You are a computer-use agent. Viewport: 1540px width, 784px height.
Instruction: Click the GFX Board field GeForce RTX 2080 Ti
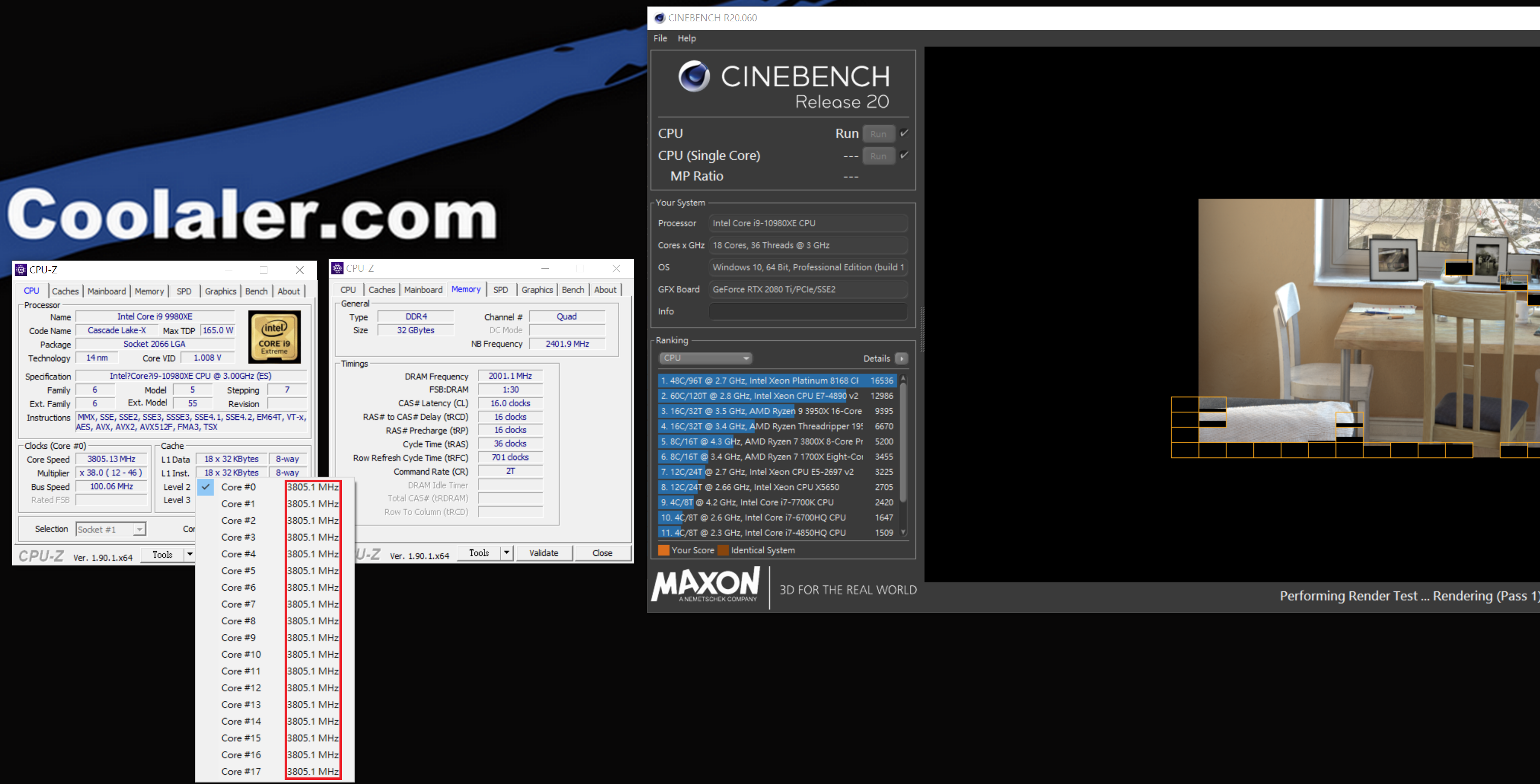pyautogui.click(x=808, y=289)
